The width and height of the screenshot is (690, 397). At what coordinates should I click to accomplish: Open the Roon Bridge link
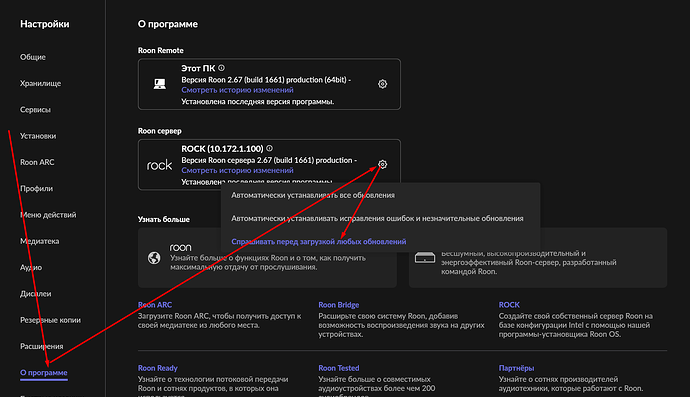[x=339, y=305]
